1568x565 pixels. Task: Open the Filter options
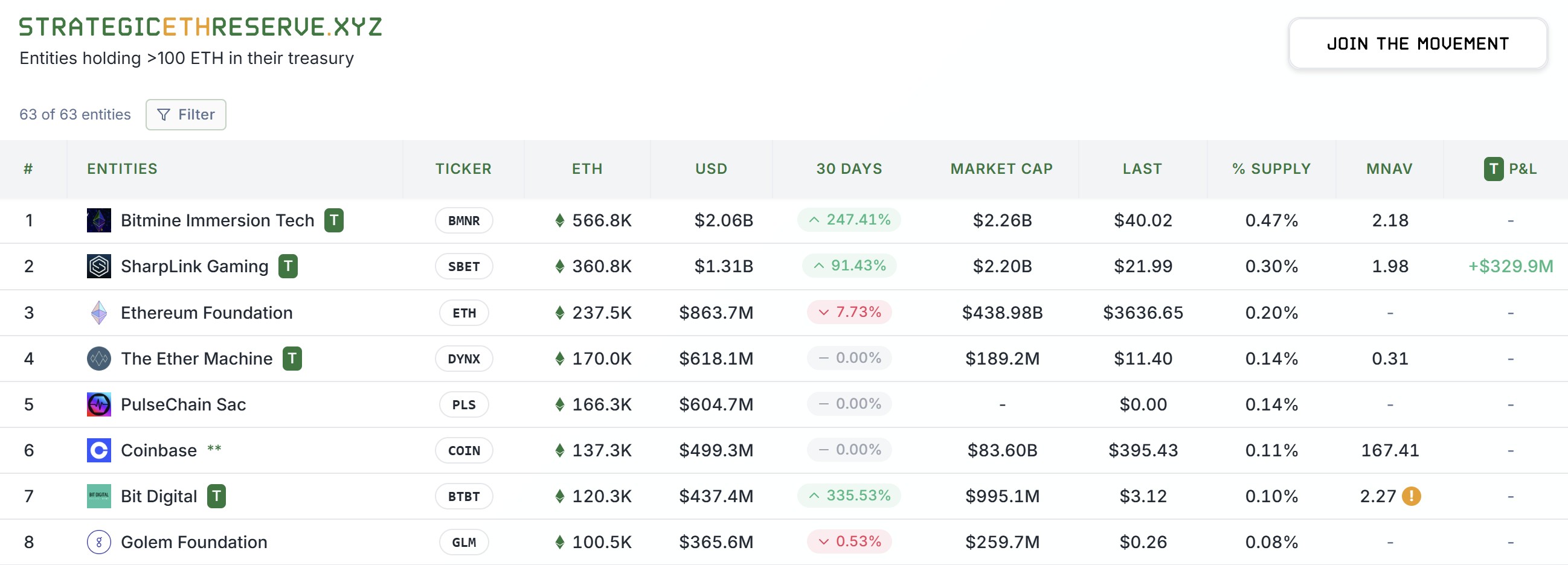(x=185, y=114)
